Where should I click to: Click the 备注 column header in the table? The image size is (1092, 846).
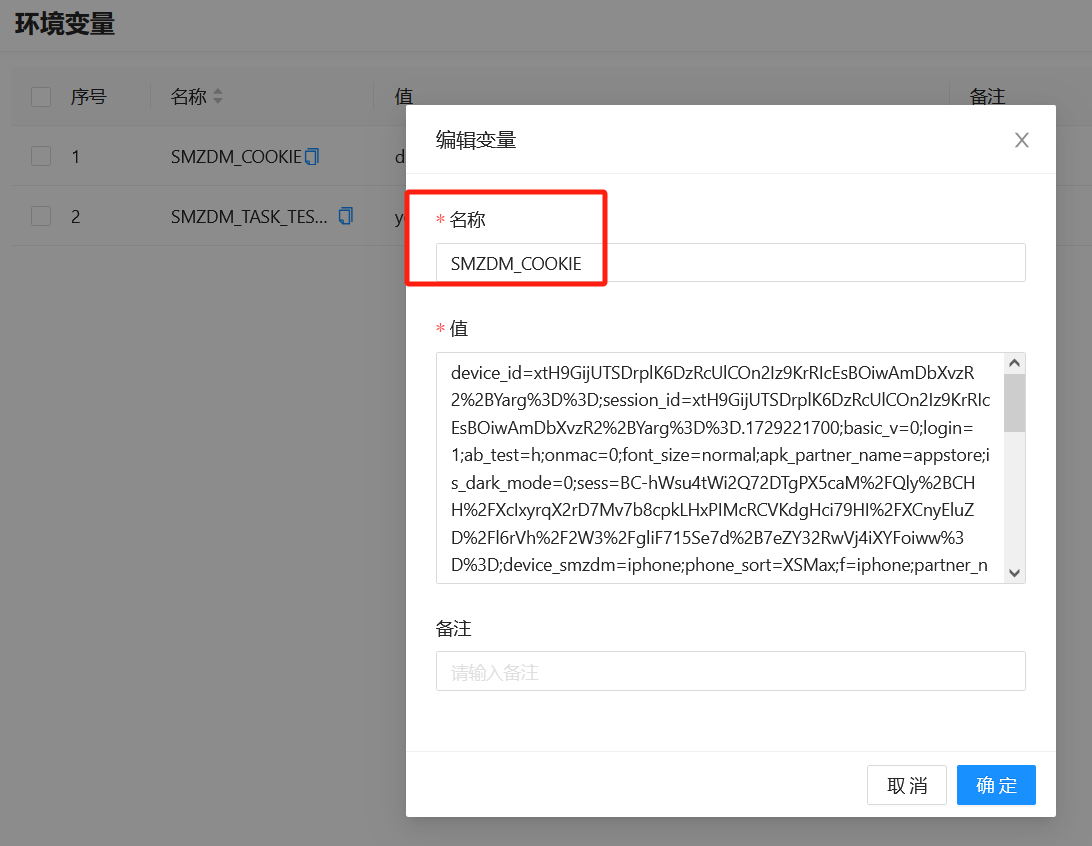tap(988, 97)
